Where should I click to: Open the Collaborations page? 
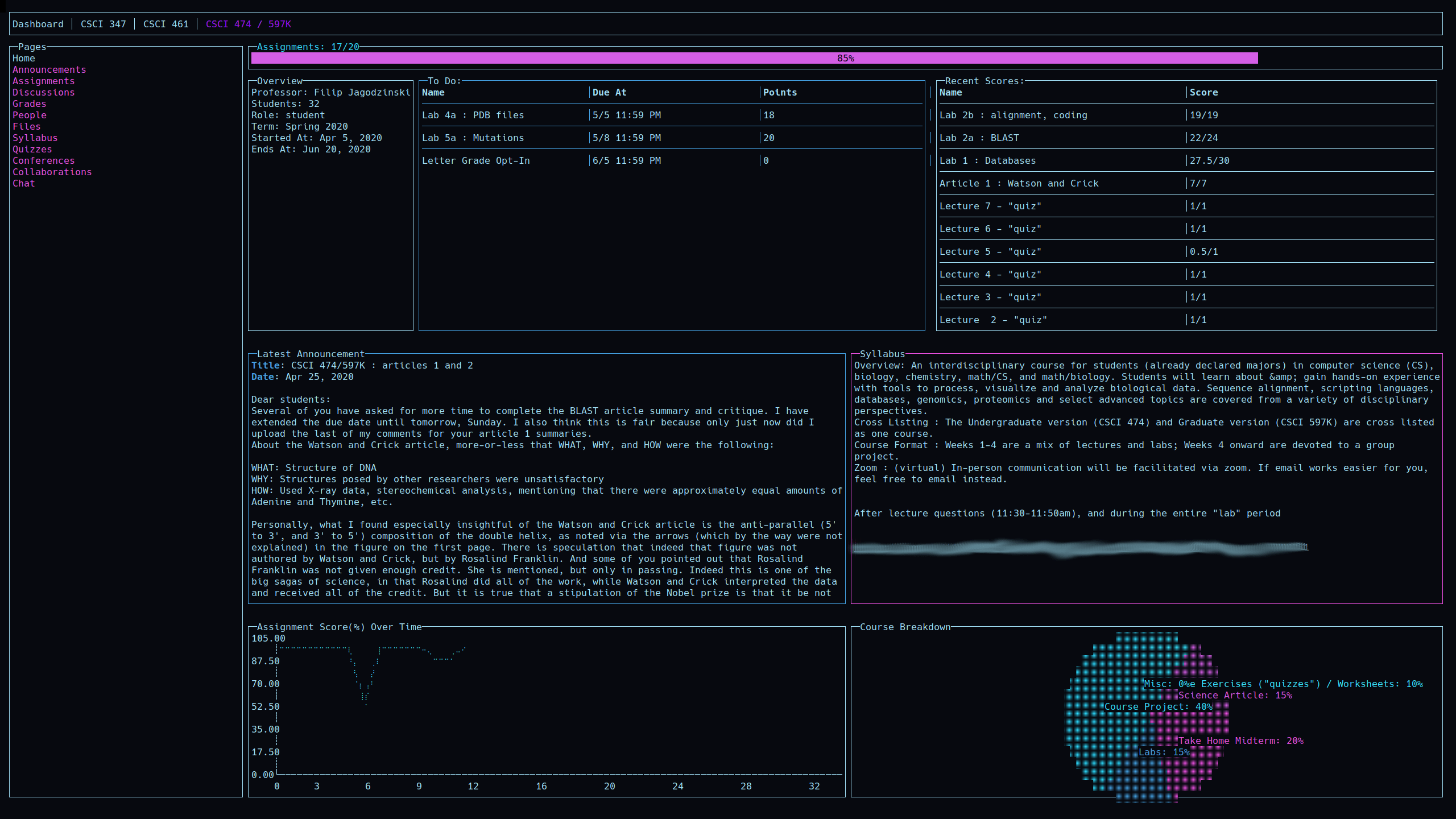coord(52,172)
